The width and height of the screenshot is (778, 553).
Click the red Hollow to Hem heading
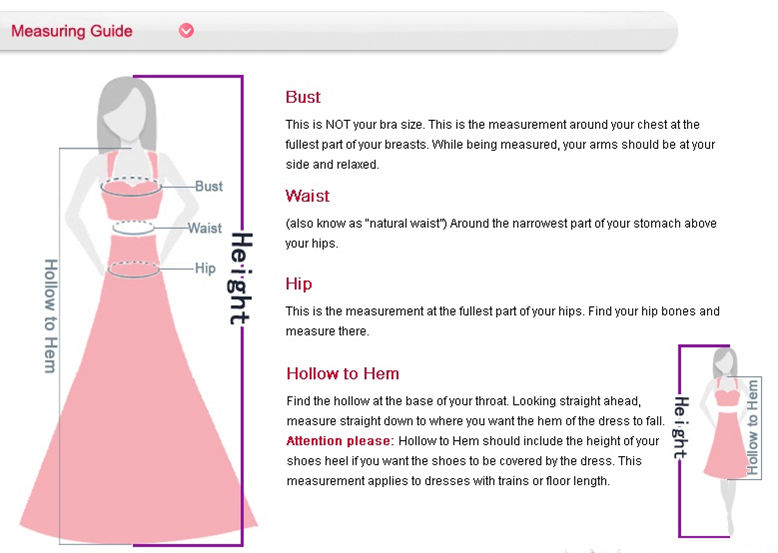point(342,374)
